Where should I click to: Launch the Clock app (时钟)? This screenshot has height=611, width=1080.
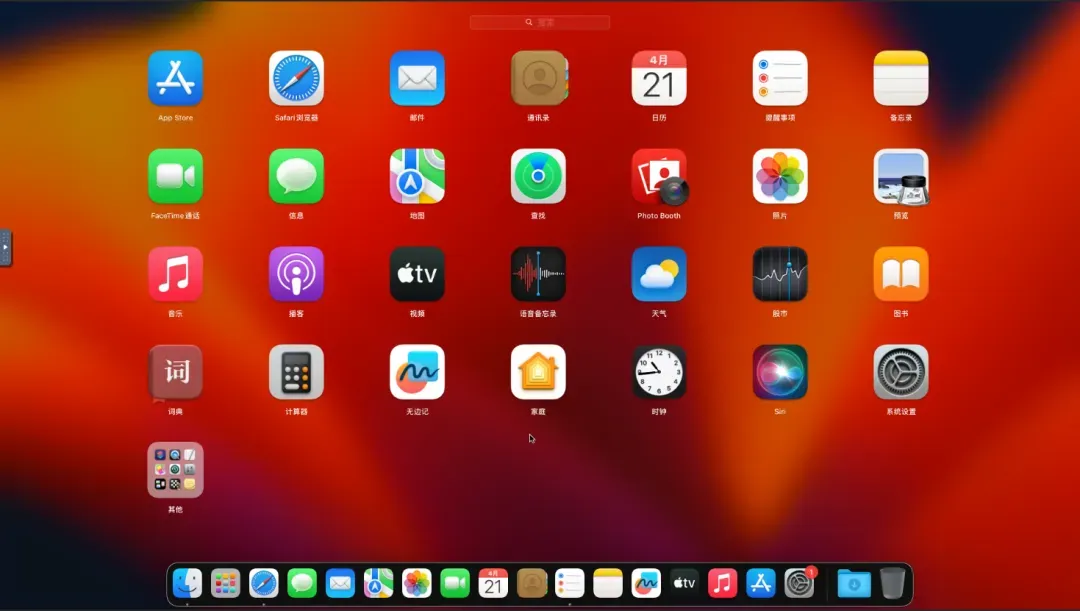coord(659,372)
